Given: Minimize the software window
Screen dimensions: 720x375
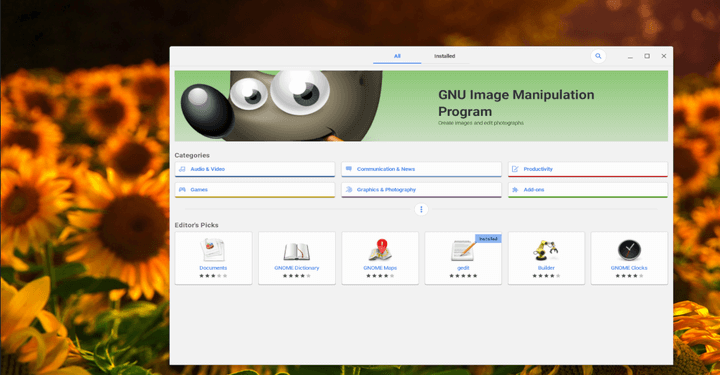Looking at the screenshot, I should click(630, 56).
